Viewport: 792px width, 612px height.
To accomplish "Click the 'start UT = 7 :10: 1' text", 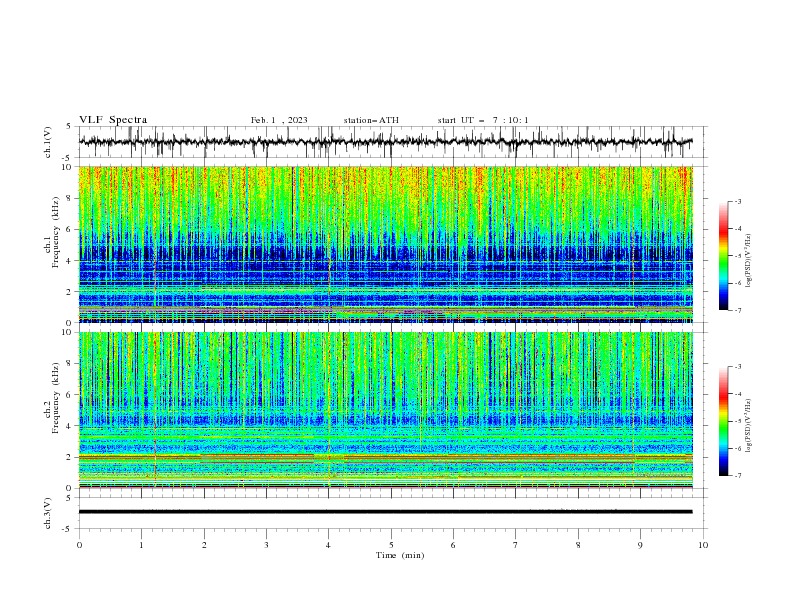I will point(483,120).
